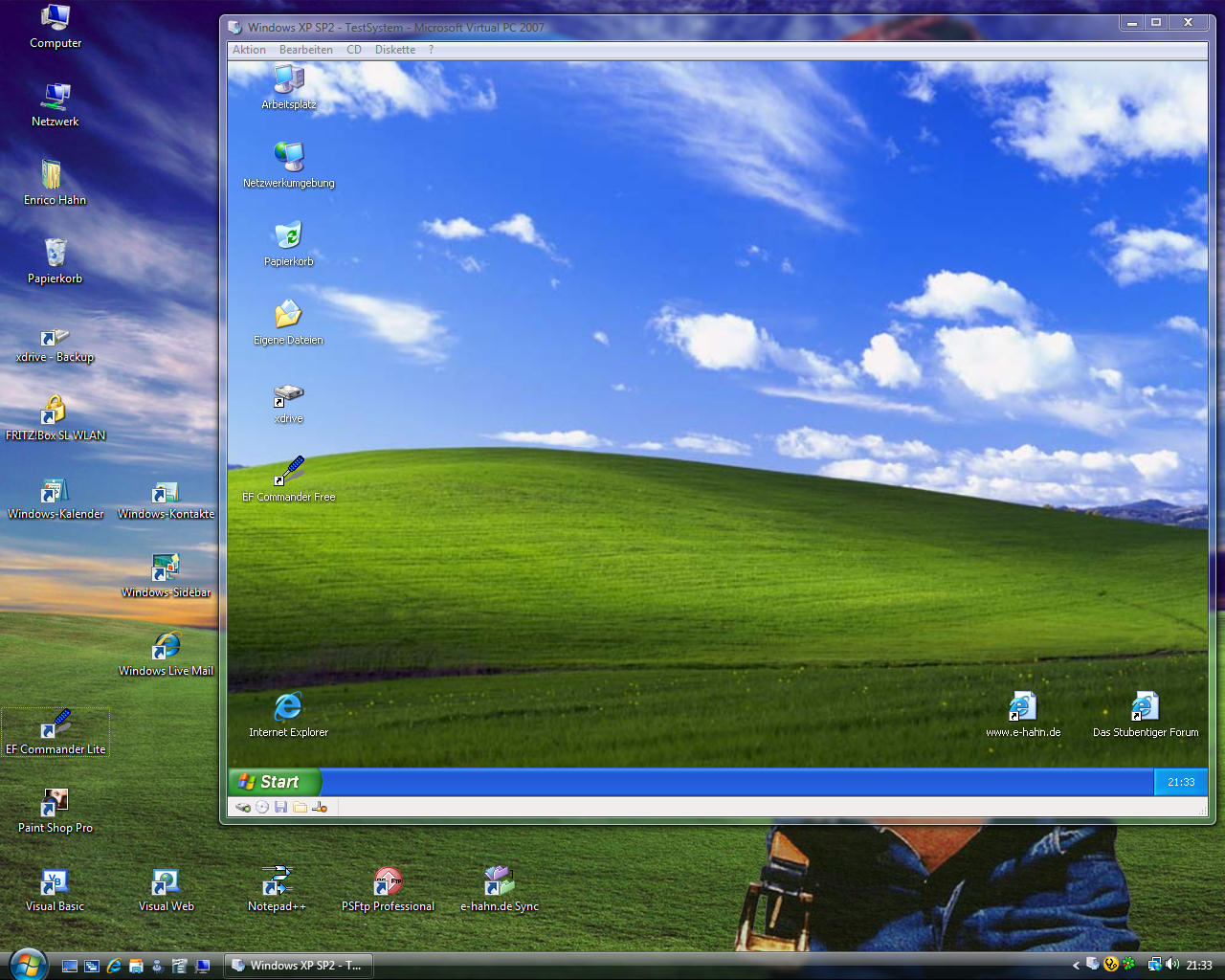Select EF Commander Free shortcut in XP guest
The image size is (1225, 980).
pyautogui.click(x=288, y=472)
